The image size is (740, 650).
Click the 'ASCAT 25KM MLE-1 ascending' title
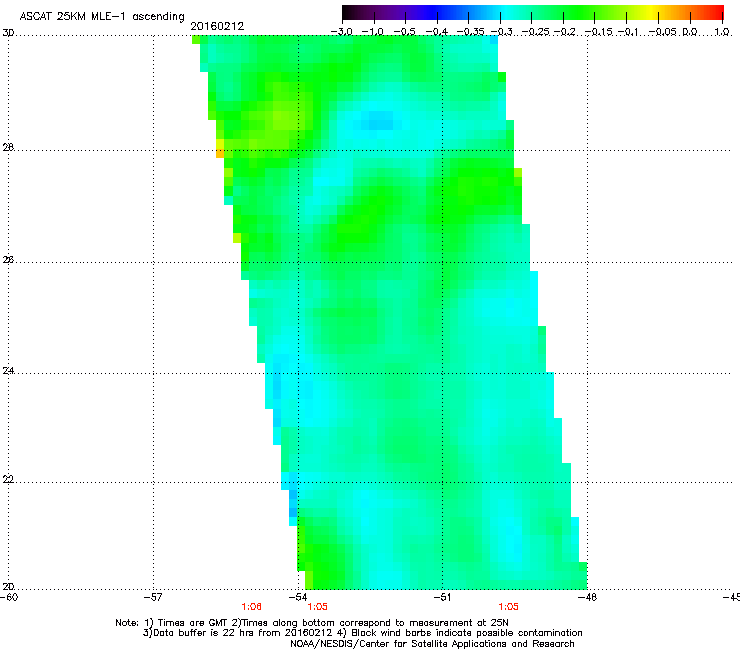pyautogui.click(x=102, y=17)
